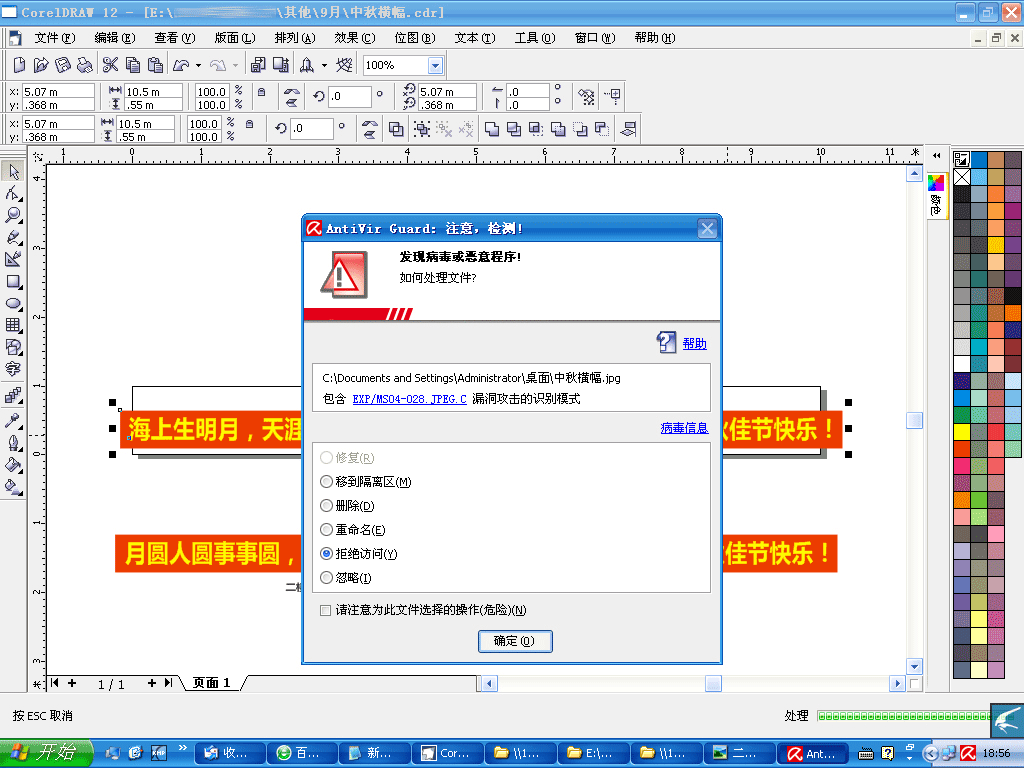
Task: Open the 病毒信息 link
Action: click(684, 428)
